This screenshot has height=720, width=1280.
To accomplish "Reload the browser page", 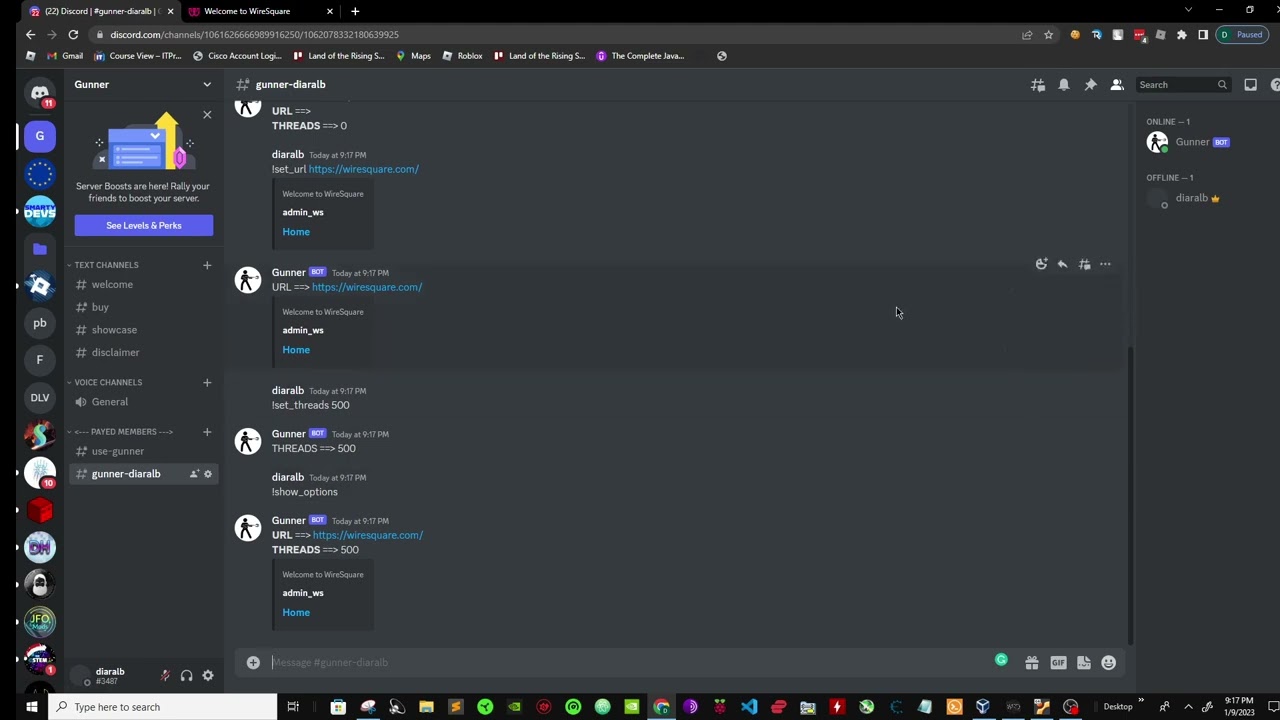I will (x=73, y=35).
